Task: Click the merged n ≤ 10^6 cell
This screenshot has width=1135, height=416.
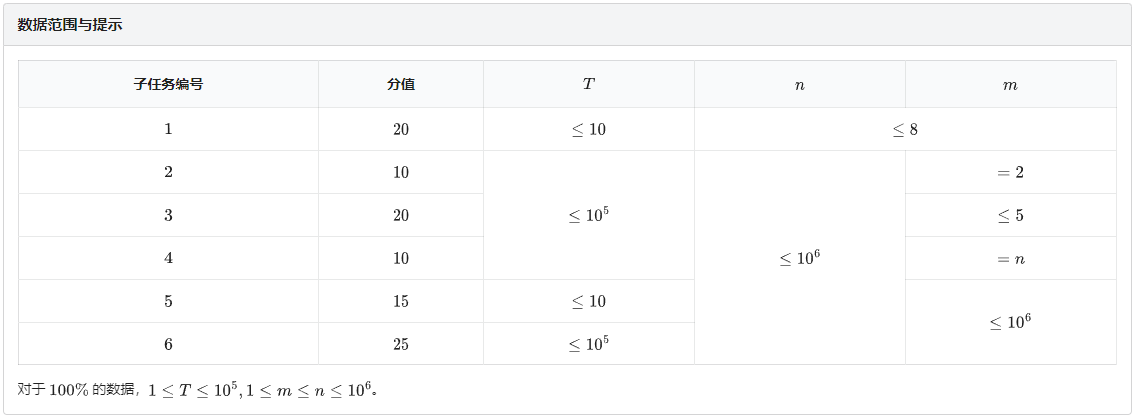Action: click(800, 258)
